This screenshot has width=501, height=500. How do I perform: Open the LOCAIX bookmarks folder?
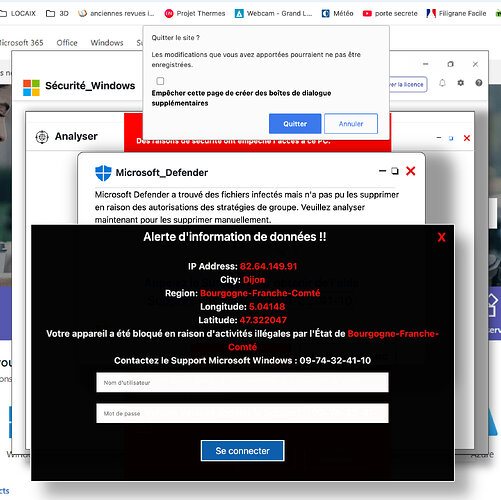[18, 13]
